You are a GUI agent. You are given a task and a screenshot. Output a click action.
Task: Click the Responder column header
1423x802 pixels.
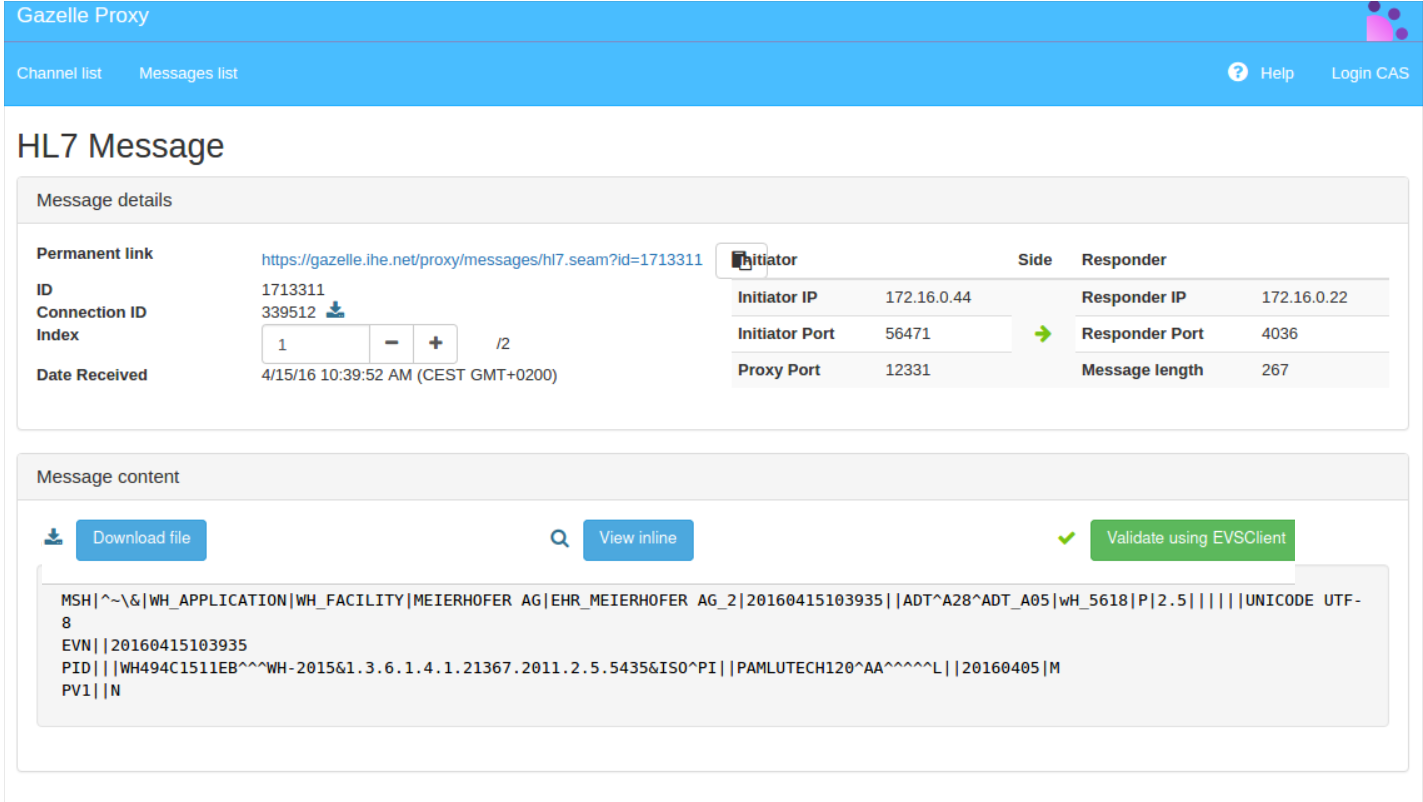tap(1124, 259)
